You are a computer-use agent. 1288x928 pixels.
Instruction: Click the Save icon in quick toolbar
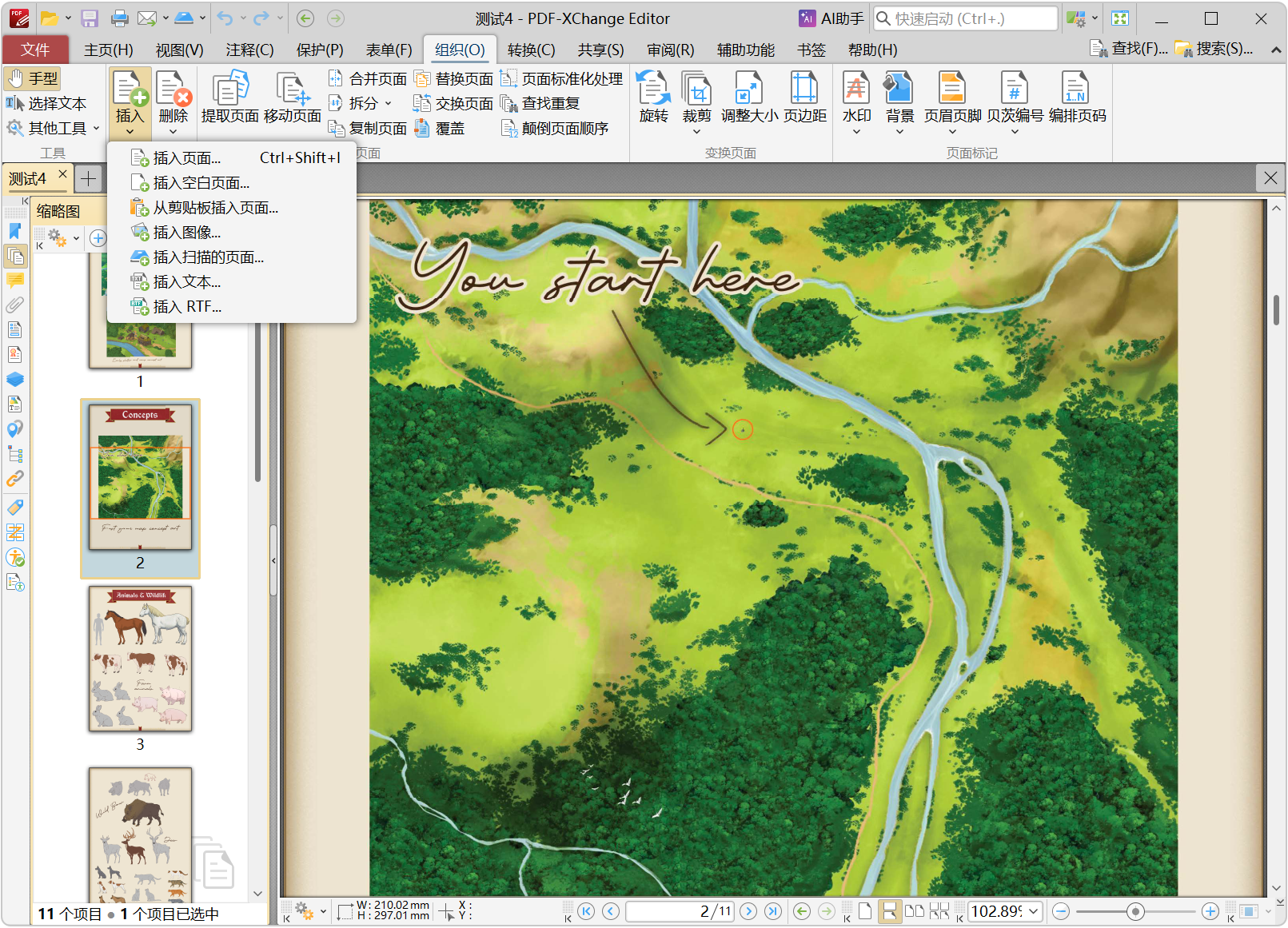click(x=90, y=18)
